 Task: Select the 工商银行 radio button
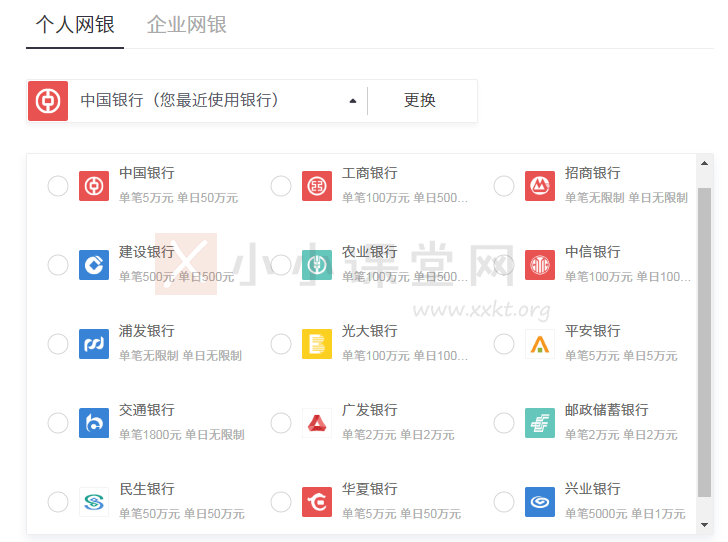[x=281, y=186]
